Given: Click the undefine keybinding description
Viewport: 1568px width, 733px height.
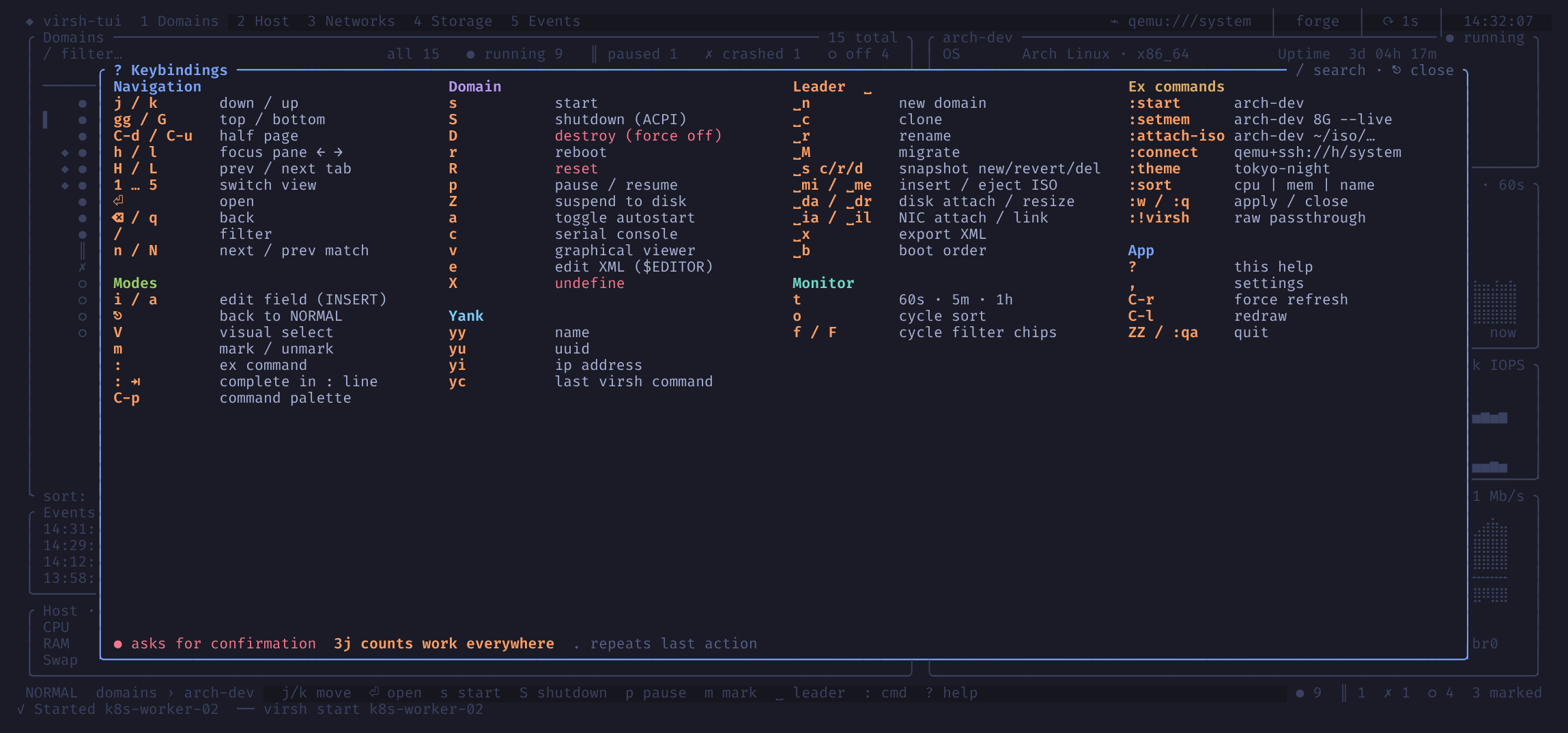Looking at the screenshot, I should [x=590, y=283].
